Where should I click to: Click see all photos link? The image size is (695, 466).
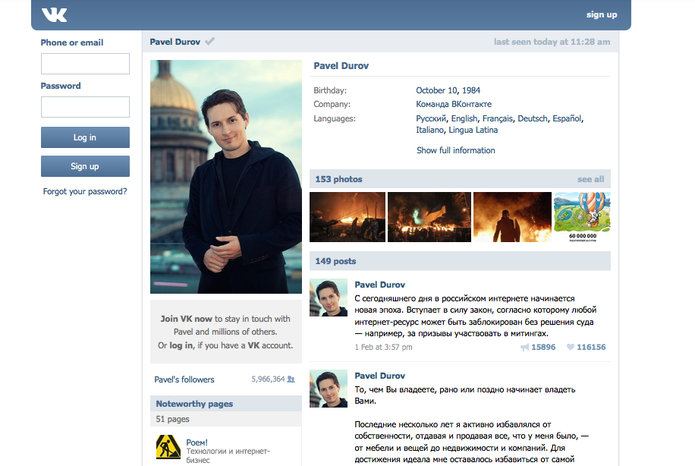pos(590,179)
